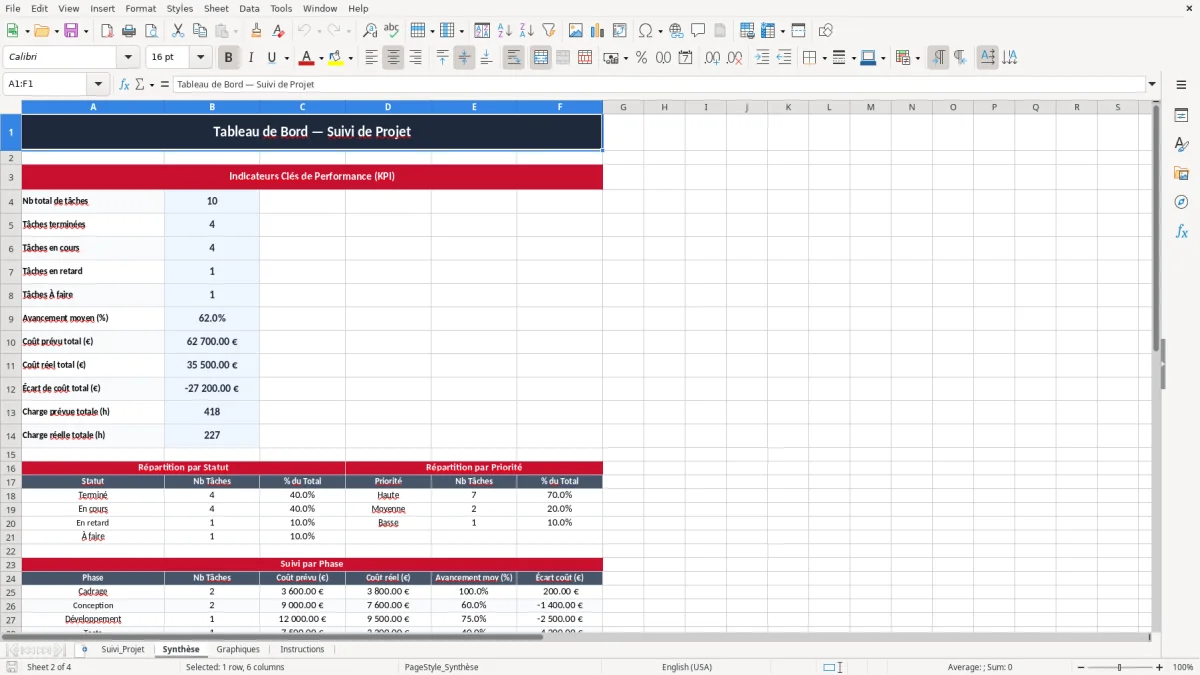Open the sidebar Navigator compass icon

pyautogui.click(x=1181, y=202)
